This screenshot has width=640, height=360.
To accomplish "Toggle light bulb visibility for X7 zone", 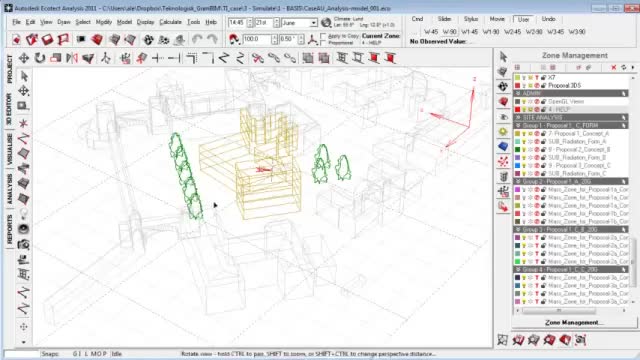I will [524, 78].
